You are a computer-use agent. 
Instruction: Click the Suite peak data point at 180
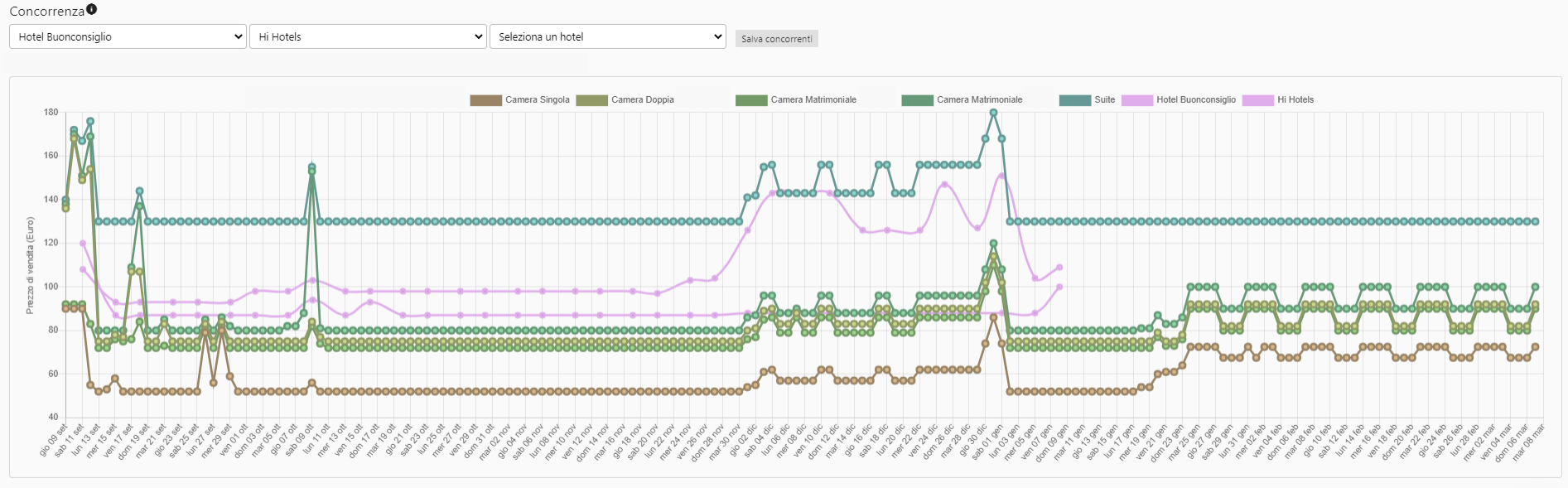pos(994,113)
